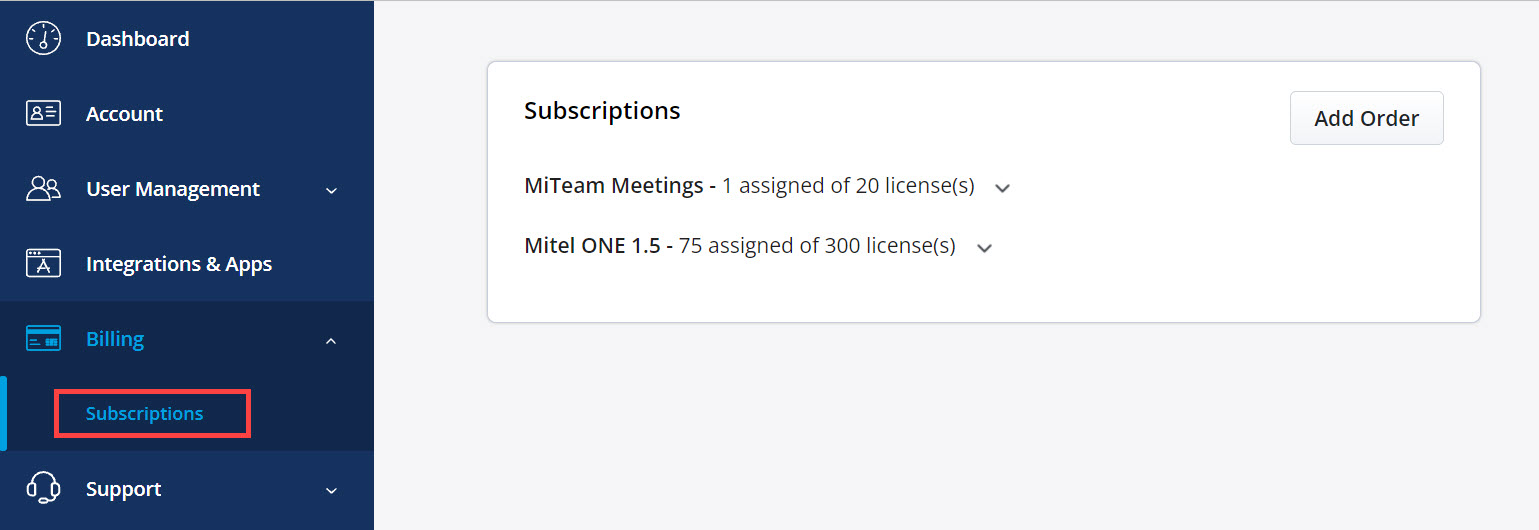
Task: Click the Subscriptions panel heading
Action: click(x=602, y=110)
